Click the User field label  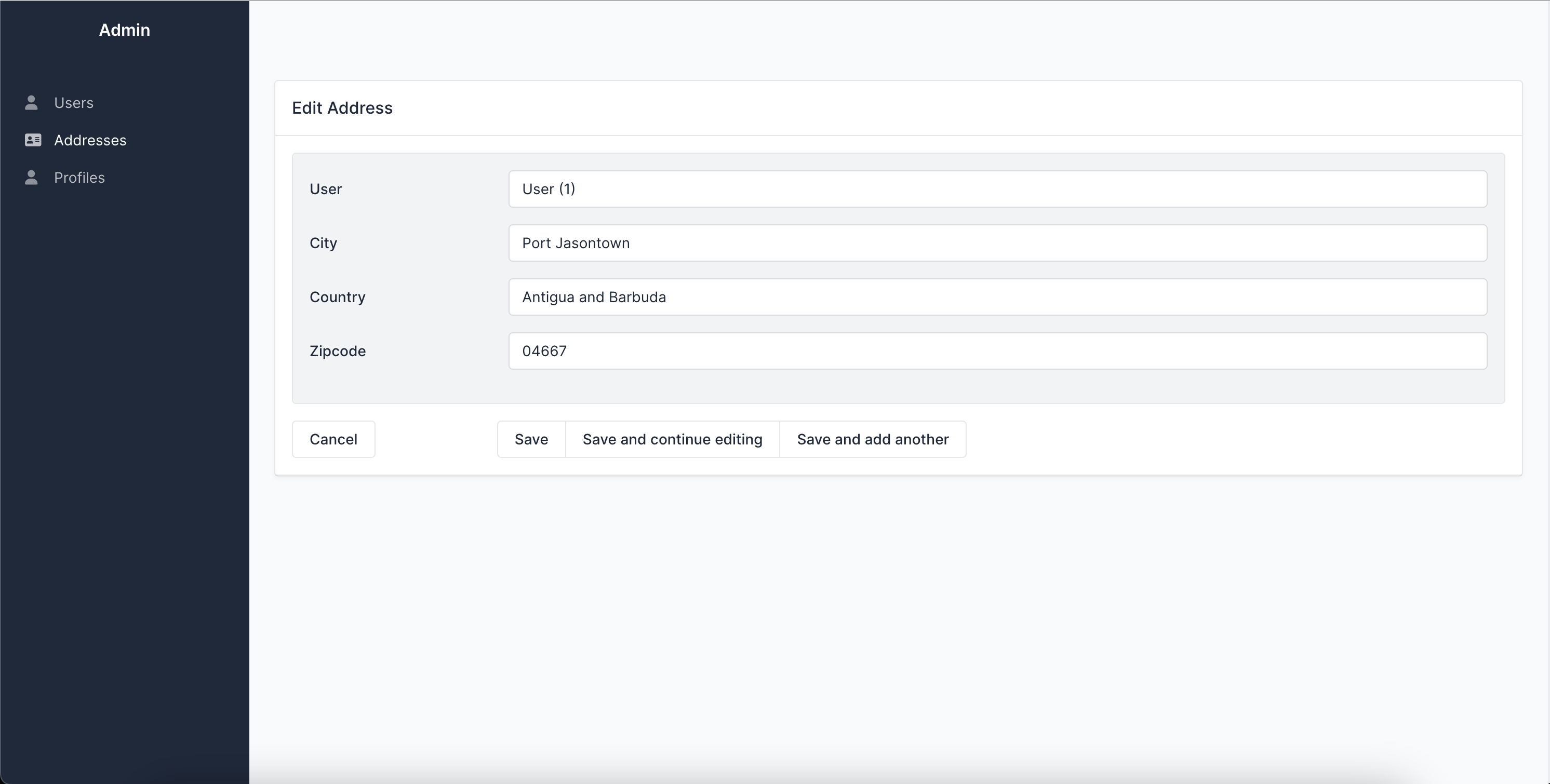coord(326,189)
